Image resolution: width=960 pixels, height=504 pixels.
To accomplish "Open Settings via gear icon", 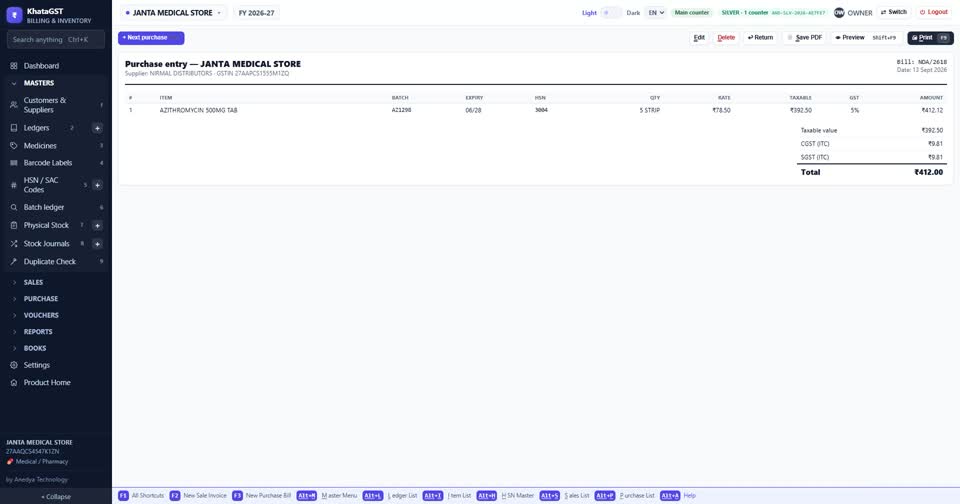I will click(x=13, y=365).
